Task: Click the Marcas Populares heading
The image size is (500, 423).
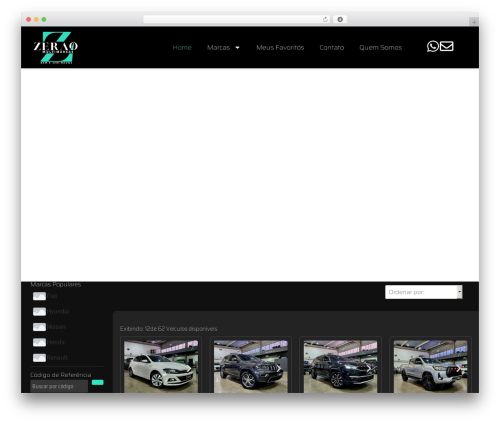Action: coord(56,284)
